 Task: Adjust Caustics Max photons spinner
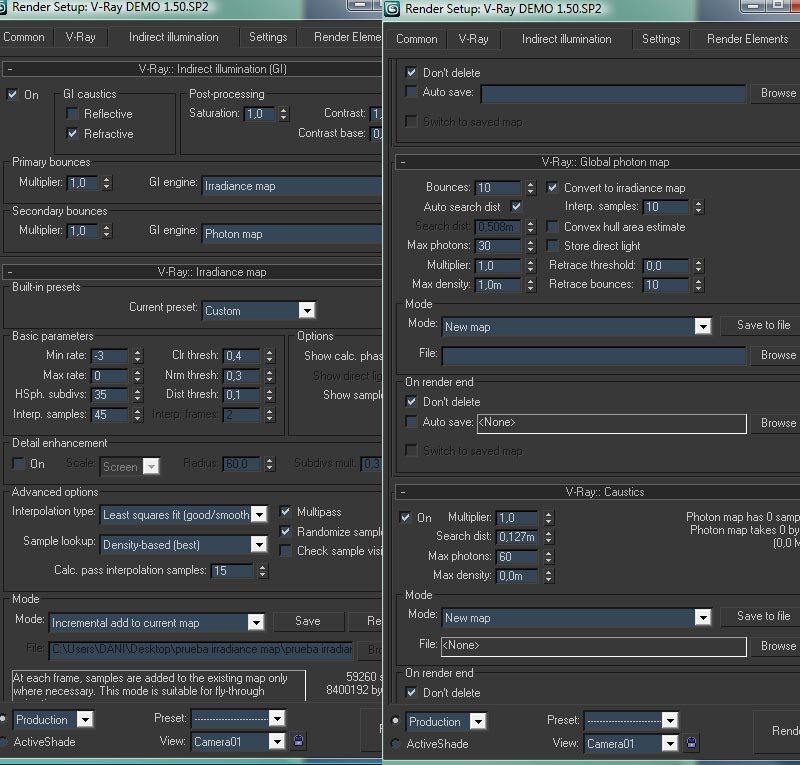tap(548, 556)
